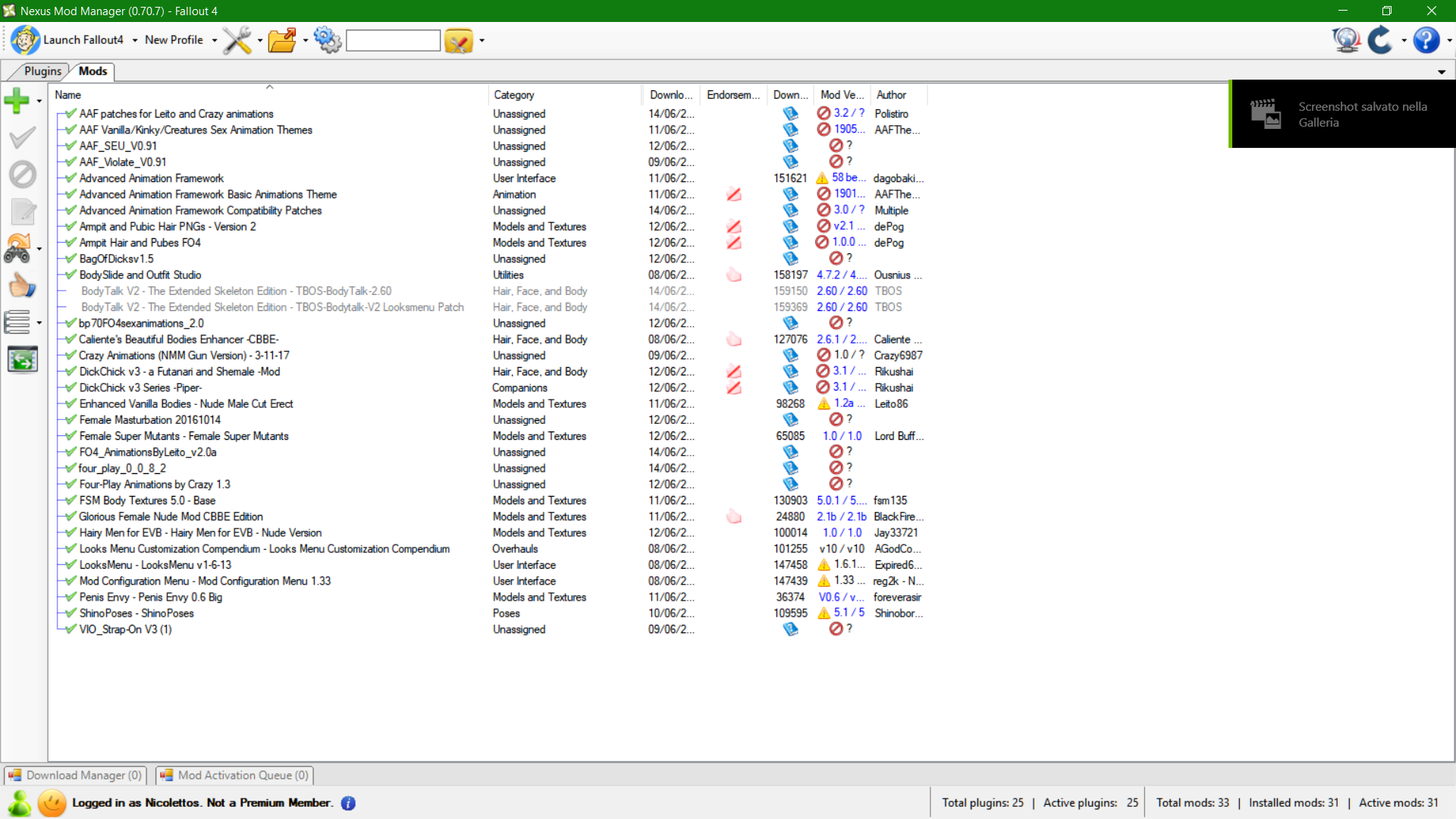Image resolution: width=1456 pixels, height=819 pixels.
Task: Click the green plus Add Mod icon
Action: pos(17,100)
